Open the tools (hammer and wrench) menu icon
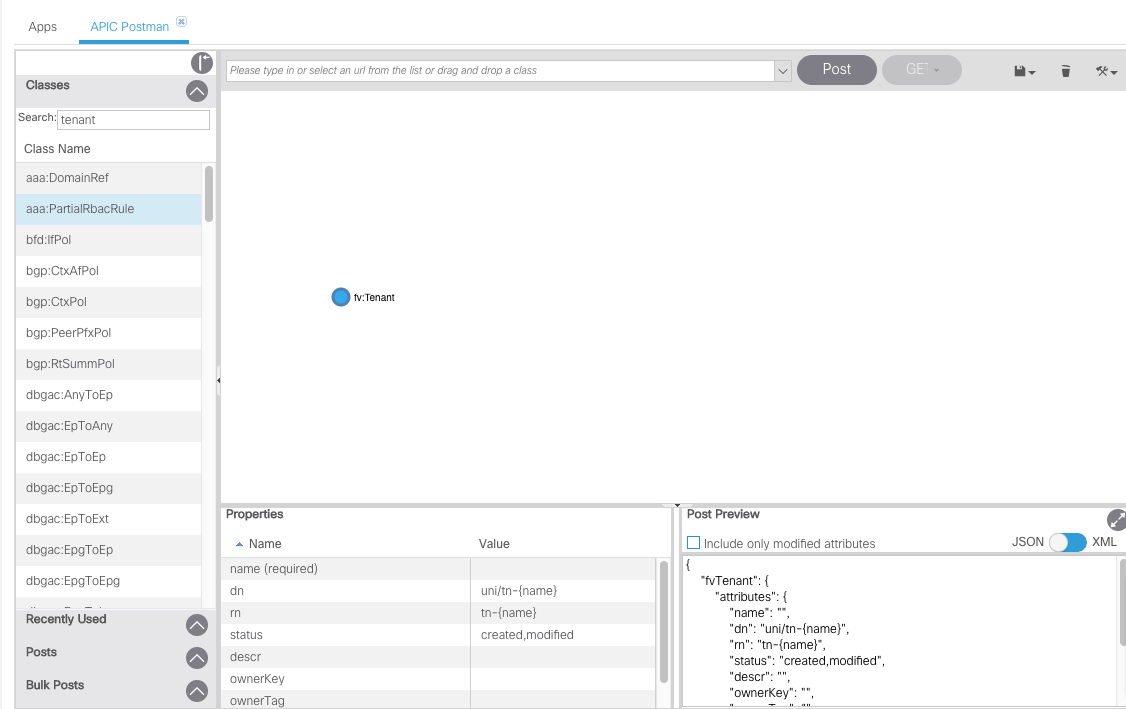Image resolution: width=1126 pixels, height=709 pixels. (x=1104, y=70)
